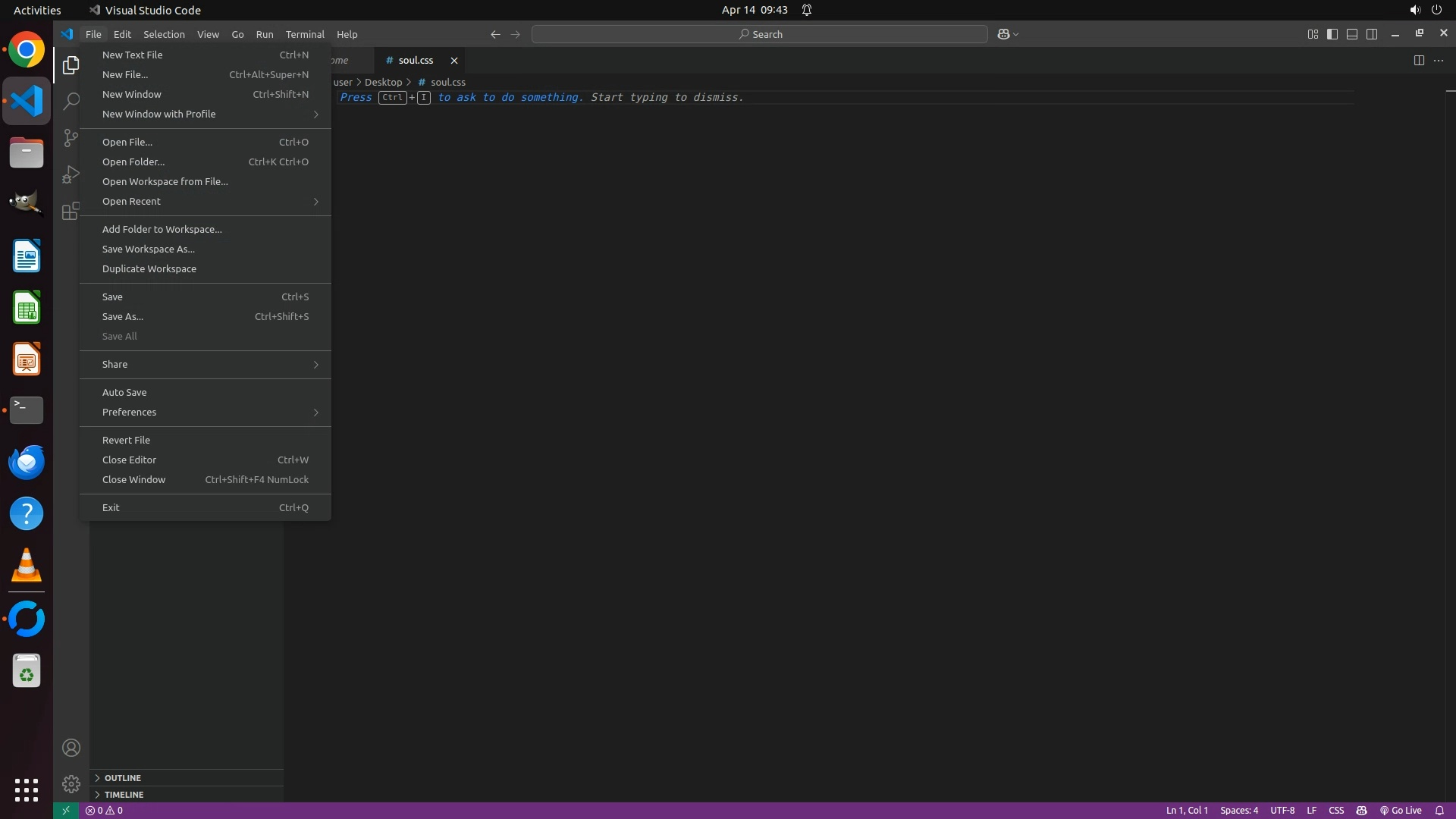The width and height of the screenshot is (1456, 819).
Task: Toggle panel visibility layout icon
Action: click(x=1352, y=34)
